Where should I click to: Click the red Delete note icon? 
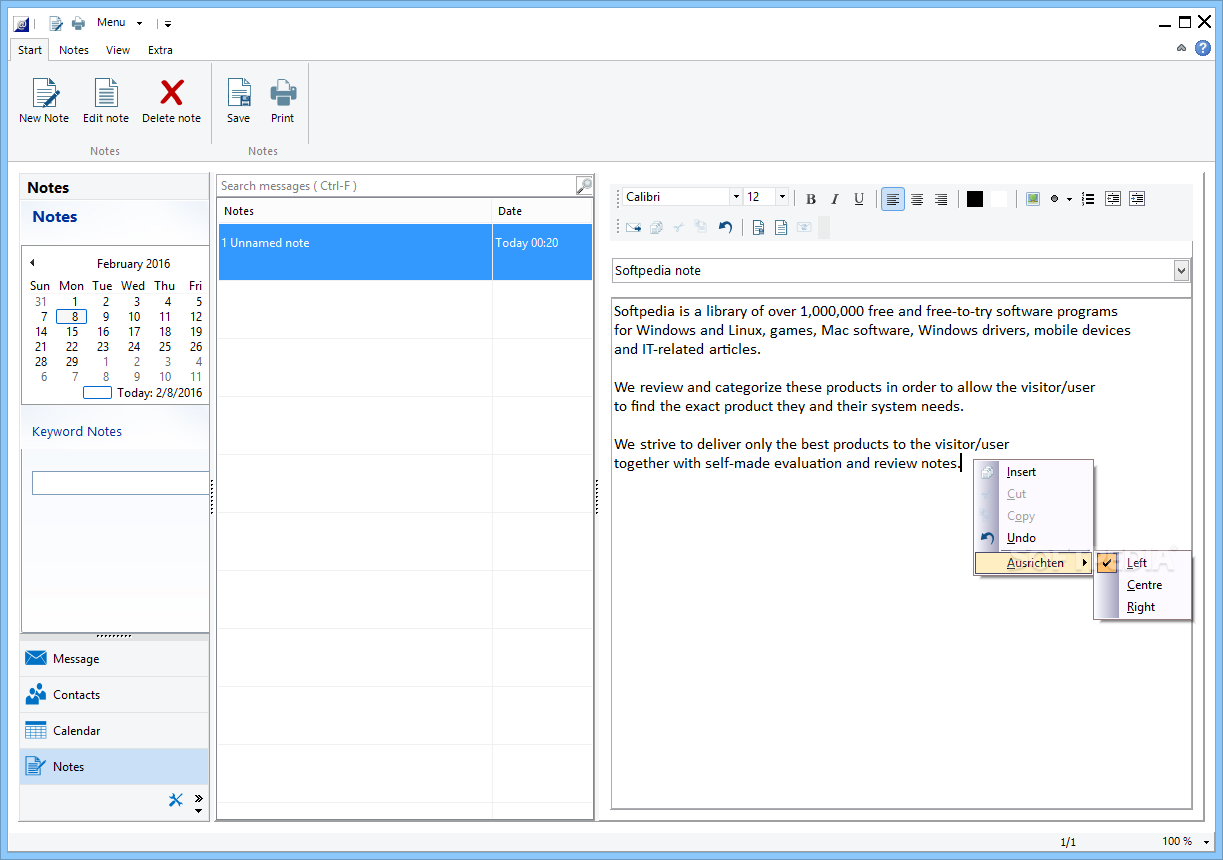tap(171, 93)
